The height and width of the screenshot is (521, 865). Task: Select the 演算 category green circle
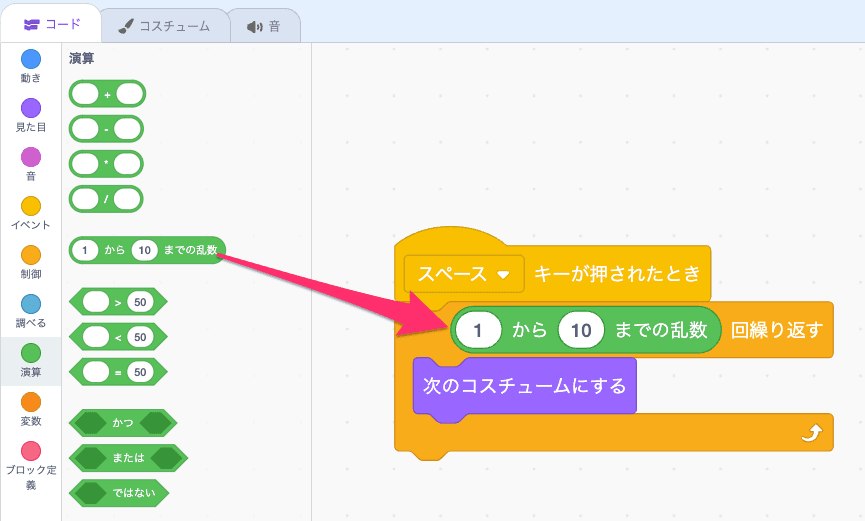click(x=31, y=353)
